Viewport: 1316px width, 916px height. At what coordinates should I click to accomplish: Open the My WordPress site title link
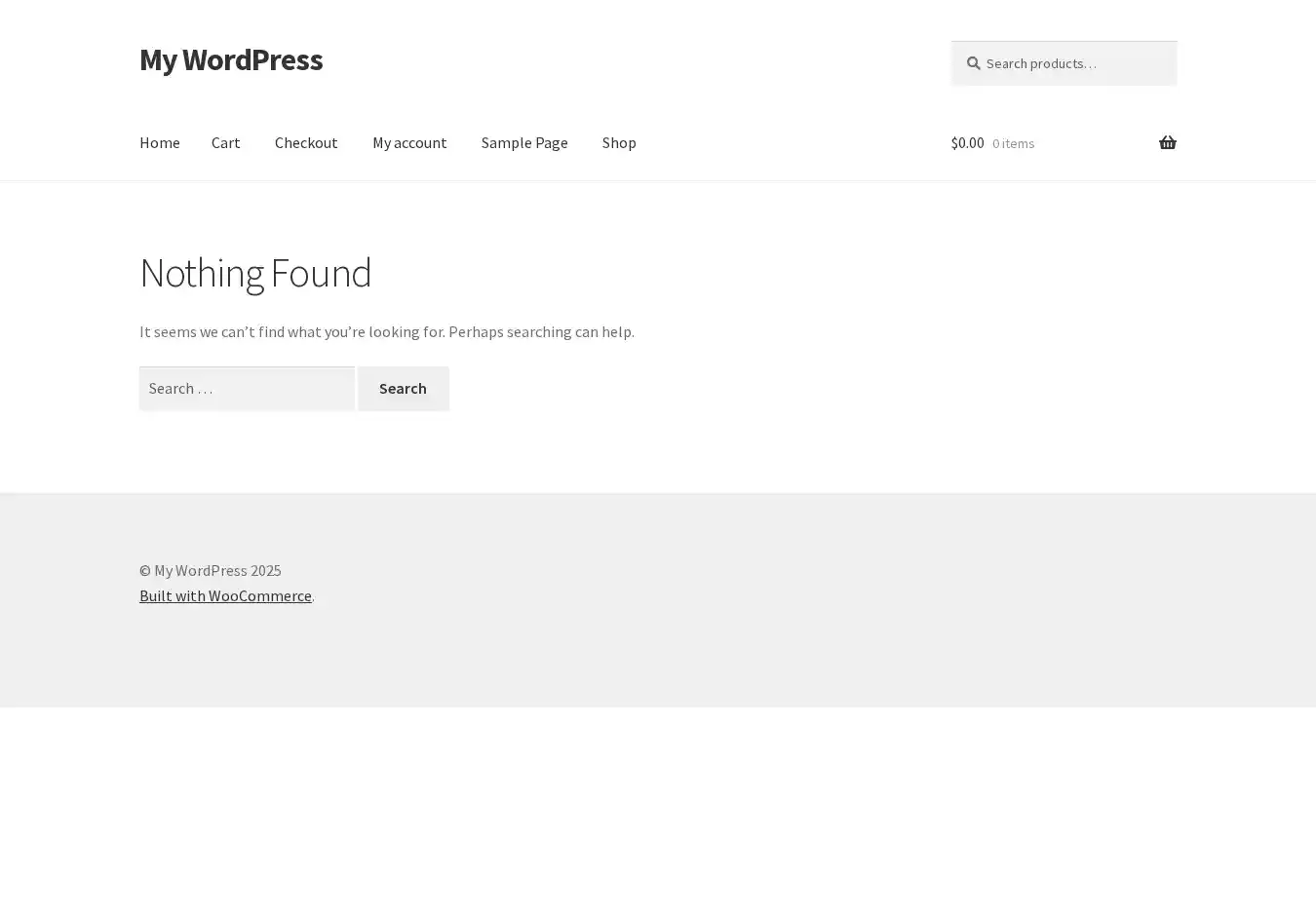click(x=231, y=59)
